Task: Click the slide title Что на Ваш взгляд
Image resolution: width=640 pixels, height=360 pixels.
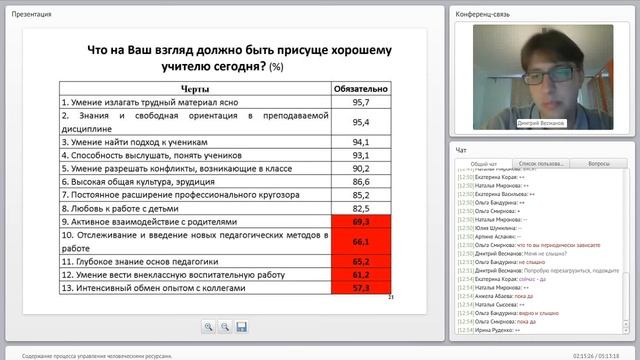Action: coord(239,58)
